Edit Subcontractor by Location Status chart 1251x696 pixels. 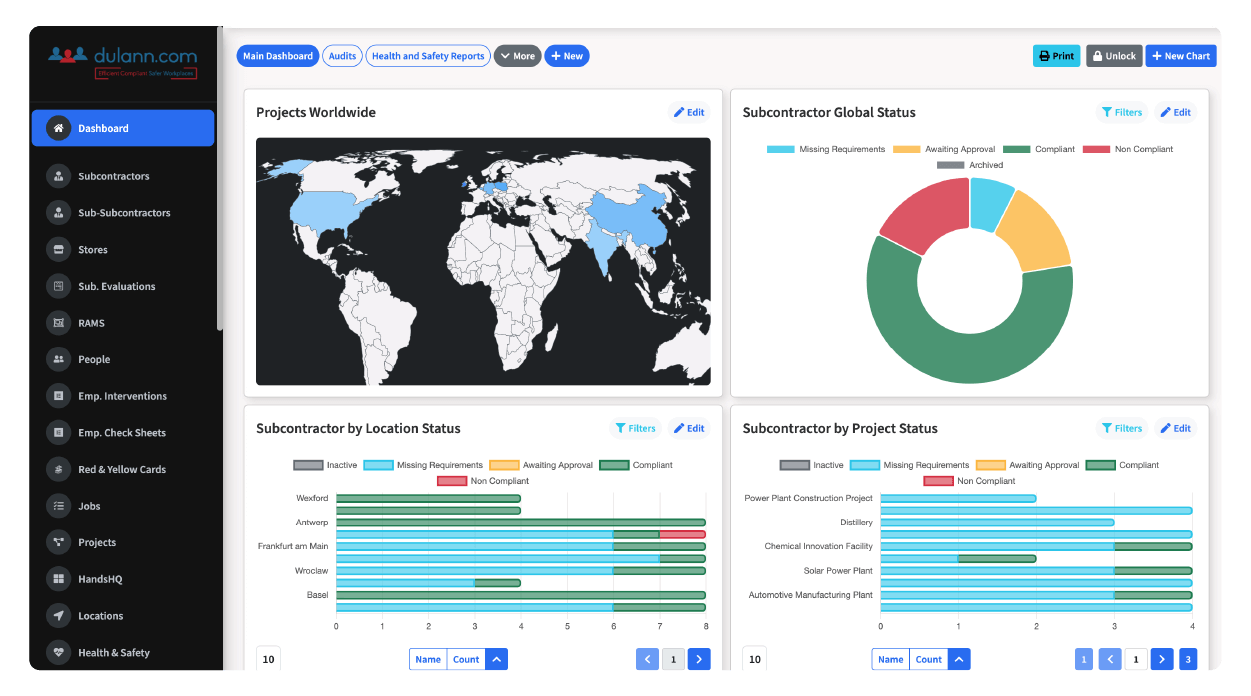(x=689, y=428)
